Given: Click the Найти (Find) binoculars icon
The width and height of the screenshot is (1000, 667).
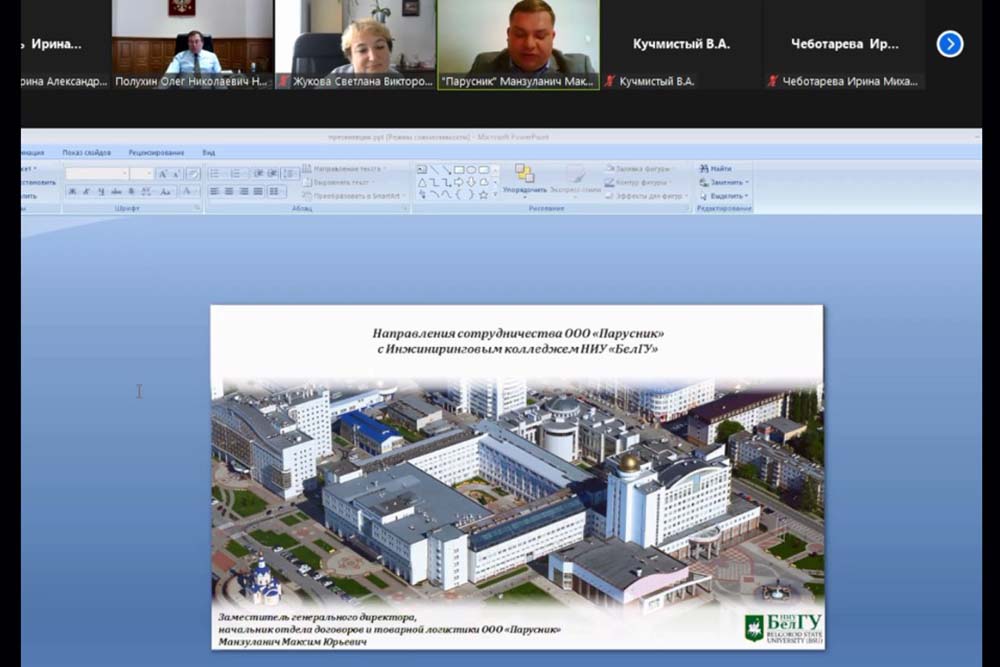Looking at the screenshot, I should coord(704,169).
